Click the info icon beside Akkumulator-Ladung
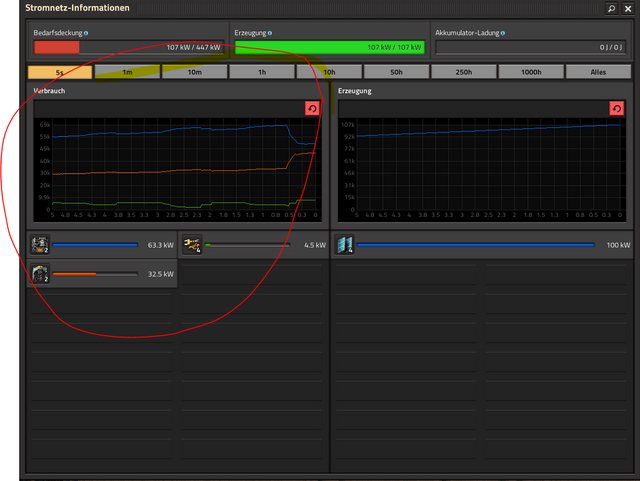640x481 pixels. pos(502,33)
